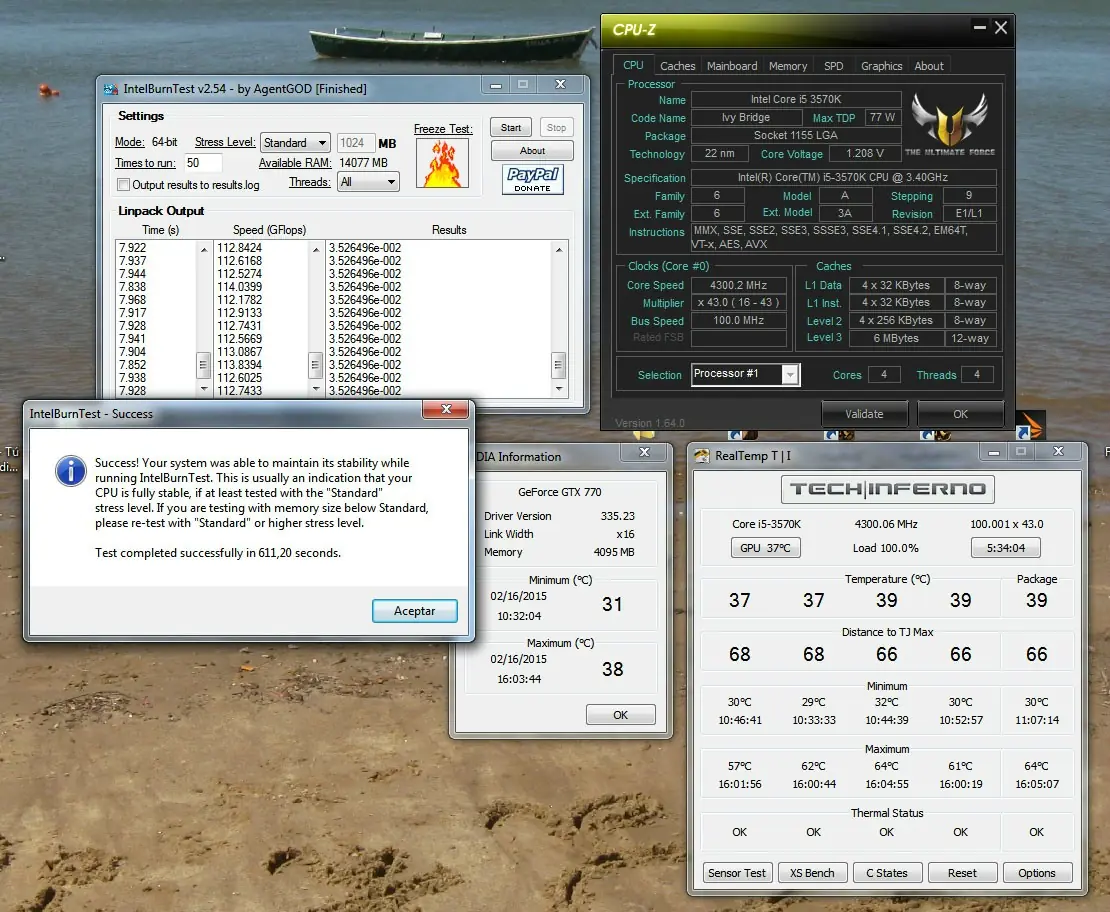Close the CPU-Z window
The height and width of the screenshot is (912, 1110).
[x=1001, y=28]
